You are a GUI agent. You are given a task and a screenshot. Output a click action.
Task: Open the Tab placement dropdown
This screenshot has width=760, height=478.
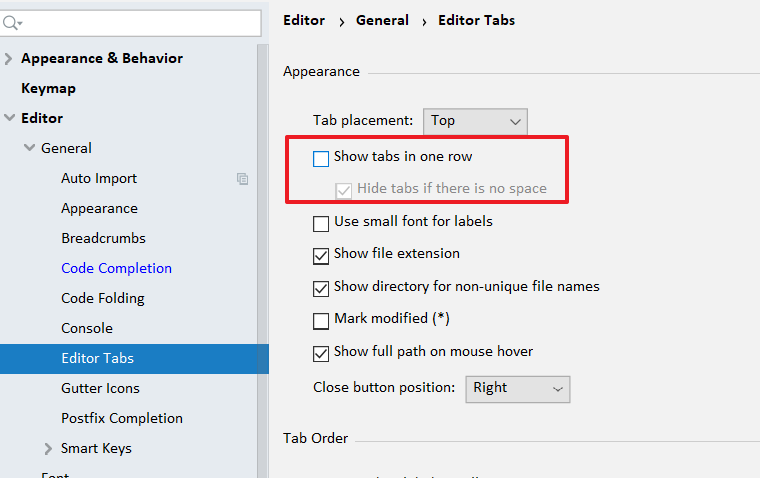[x=475, y=121]
